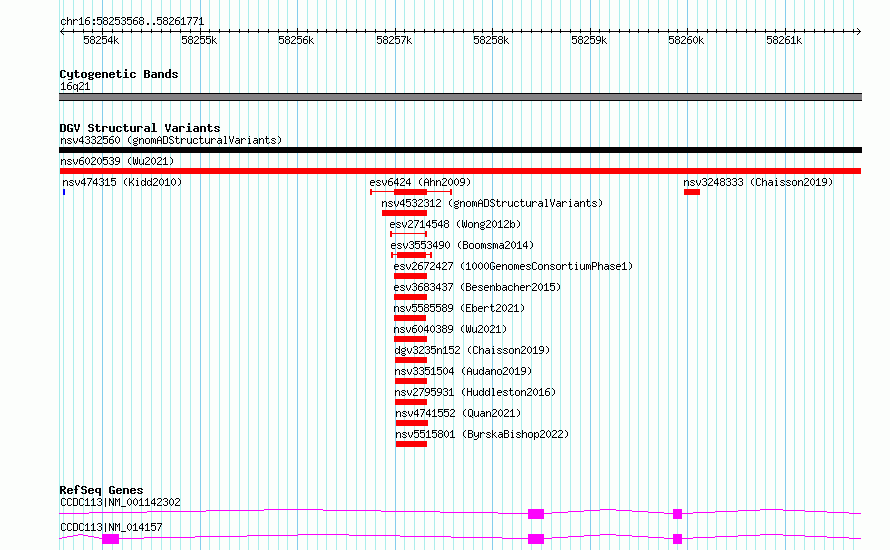
Task: Click the 58260k ruler tick label
Action: click(x=686, y=41)
